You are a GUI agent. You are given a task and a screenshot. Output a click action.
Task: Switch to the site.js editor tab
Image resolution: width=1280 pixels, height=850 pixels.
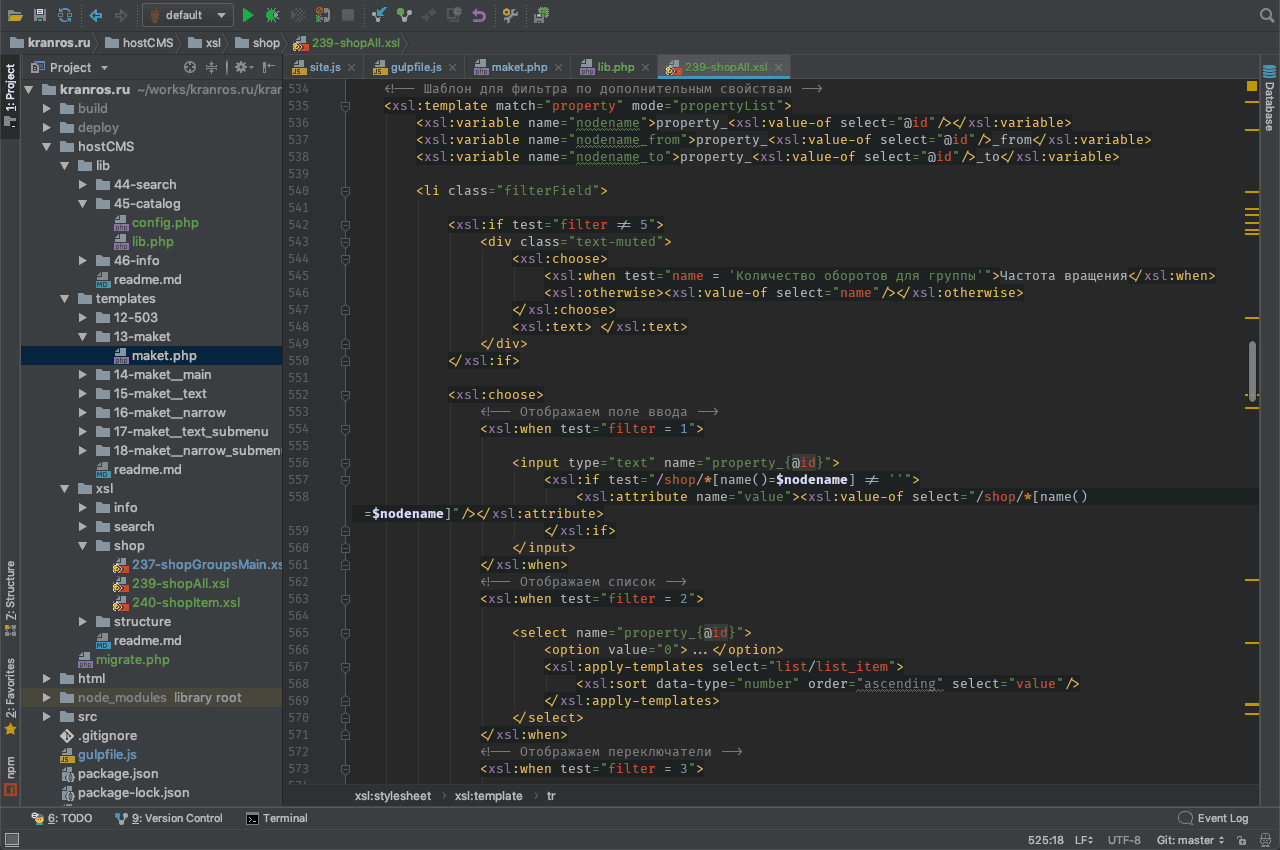pyautogui.click(x=325, y=67)
